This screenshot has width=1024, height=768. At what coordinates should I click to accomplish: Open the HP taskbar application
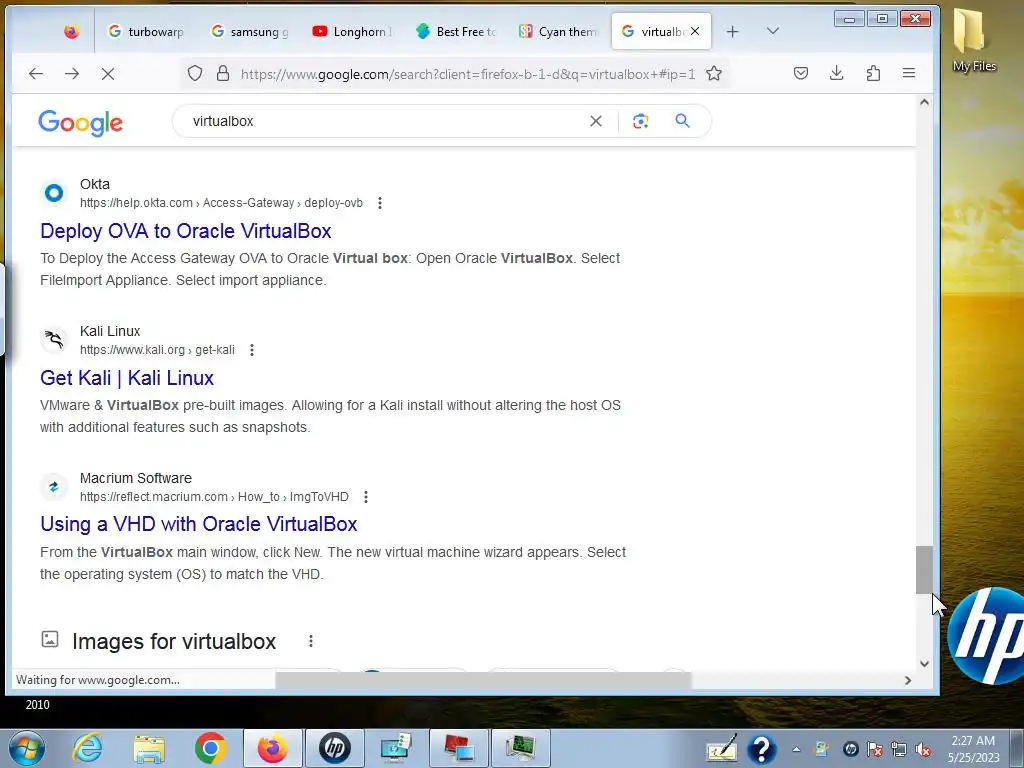pos(334,748)
